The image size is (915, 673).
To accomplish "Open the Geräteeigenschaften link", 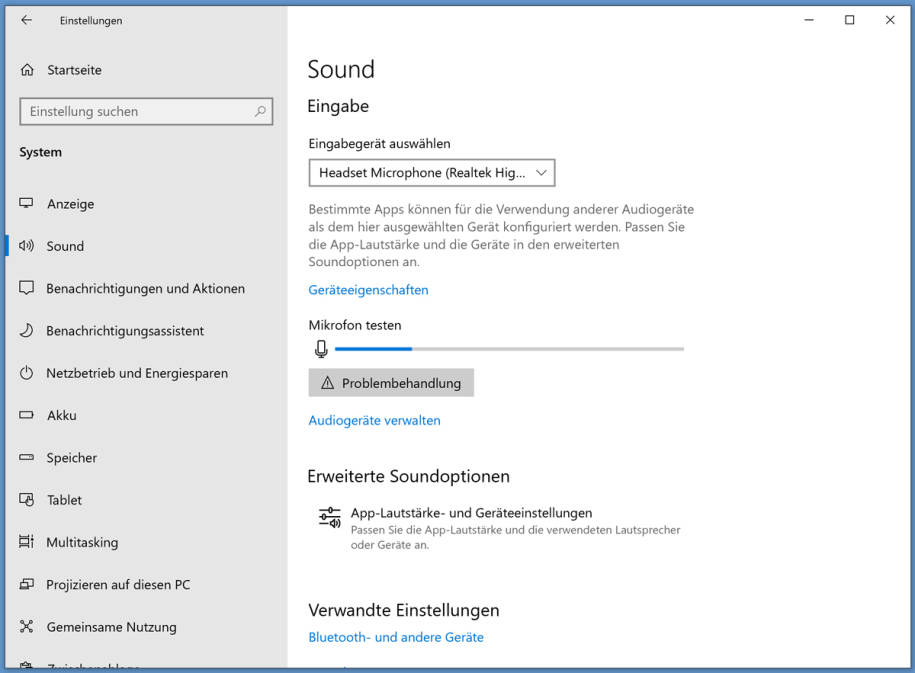I will point(368,290).
